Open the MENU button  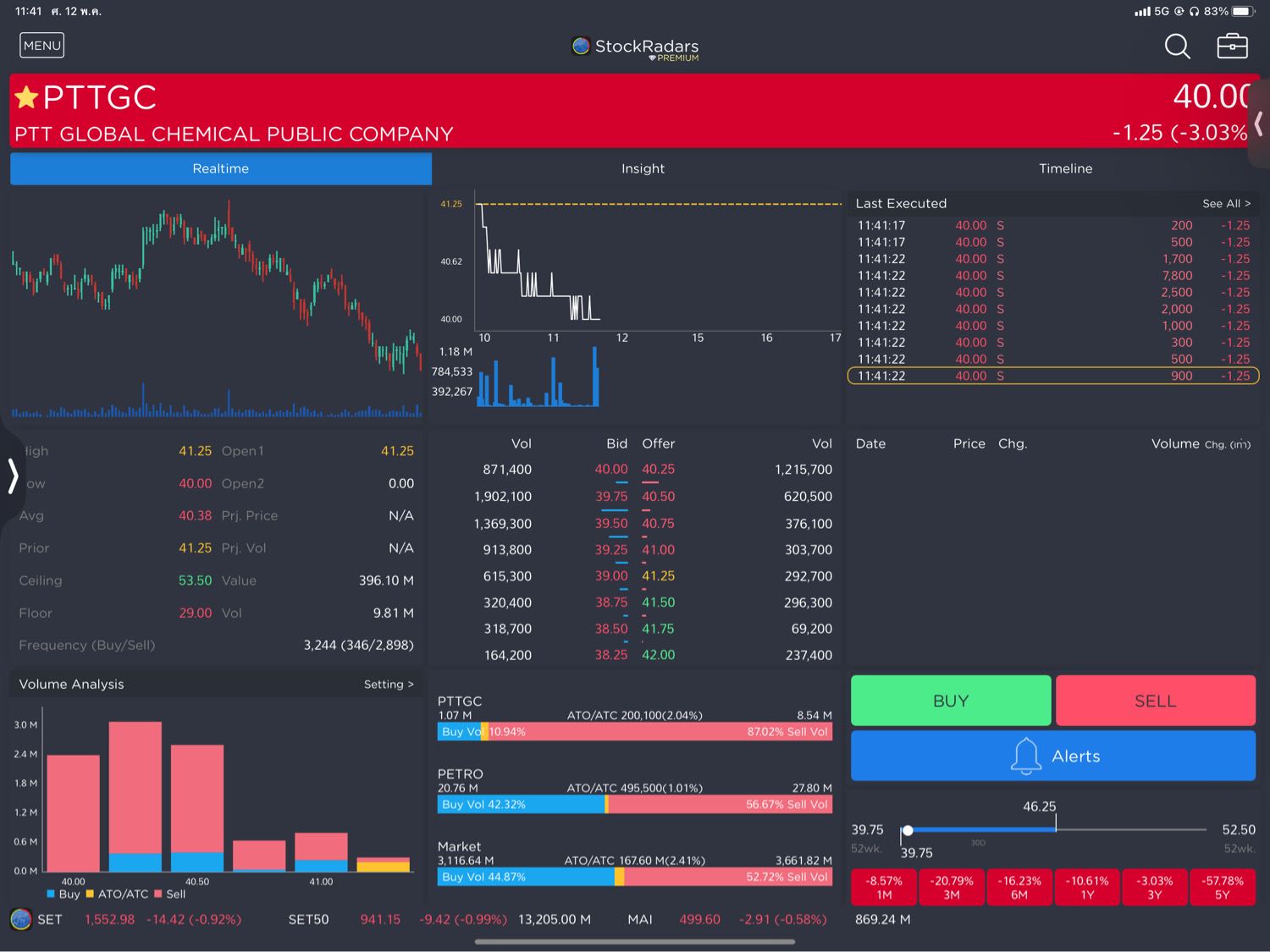coord(41,46)
